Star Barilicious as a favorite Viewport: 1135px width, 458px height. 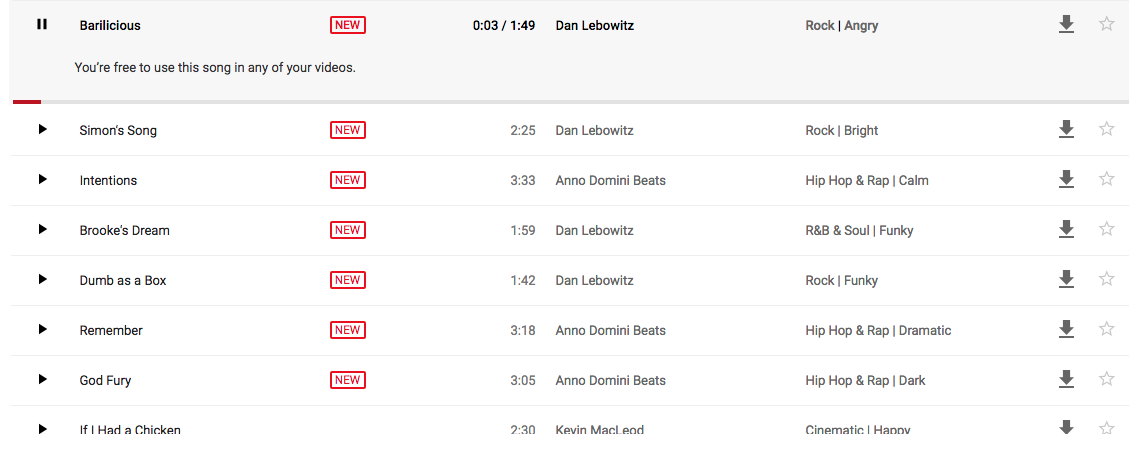[1106, 24]
